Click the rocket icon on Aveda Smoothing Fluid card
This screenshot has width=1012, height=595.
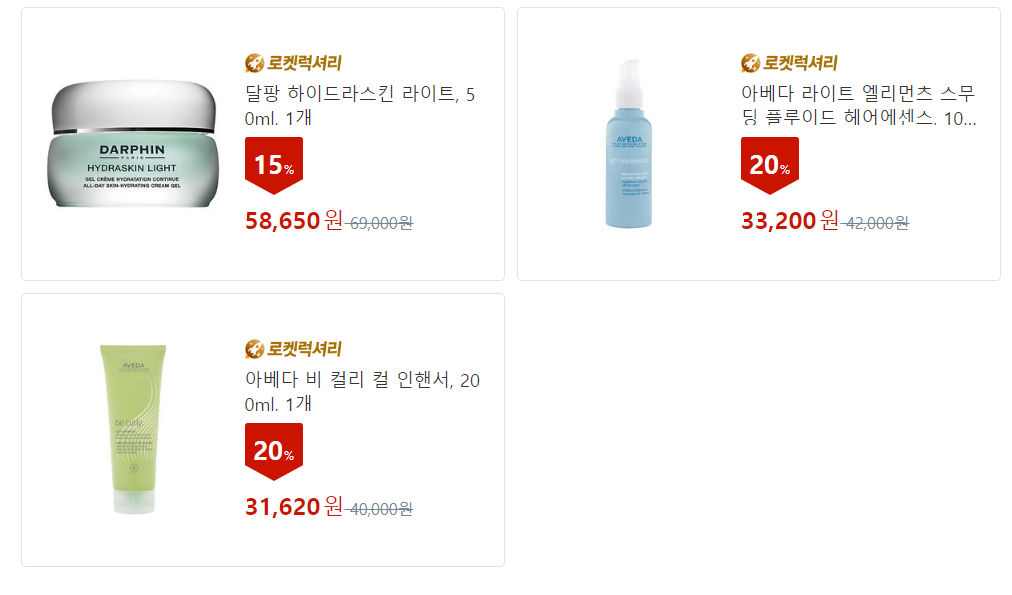750,63
